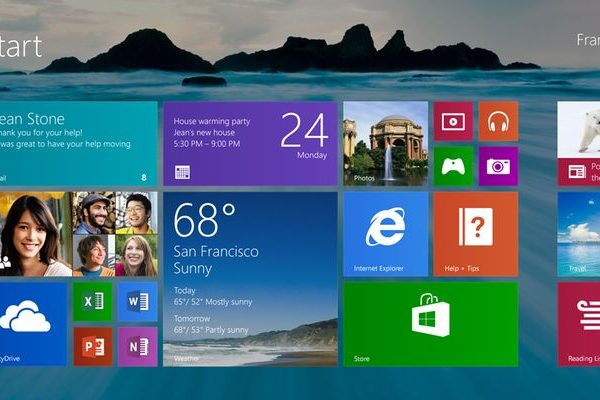Image resolution: width=600 pixels, height=400 pixels.
Task: Open the Travel tile
Action: coord(578,234)
